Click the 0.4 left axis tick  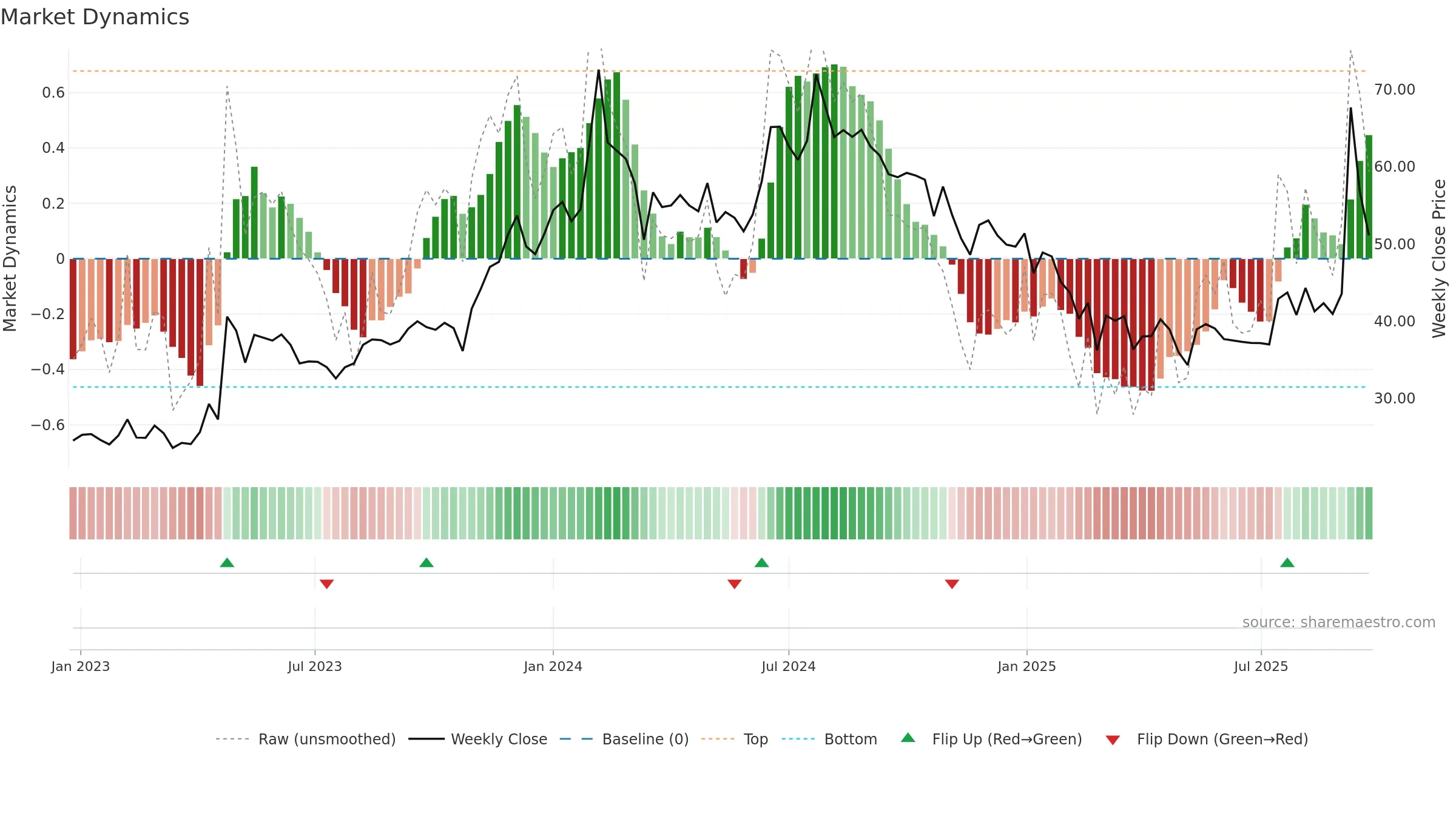point(53,148)
